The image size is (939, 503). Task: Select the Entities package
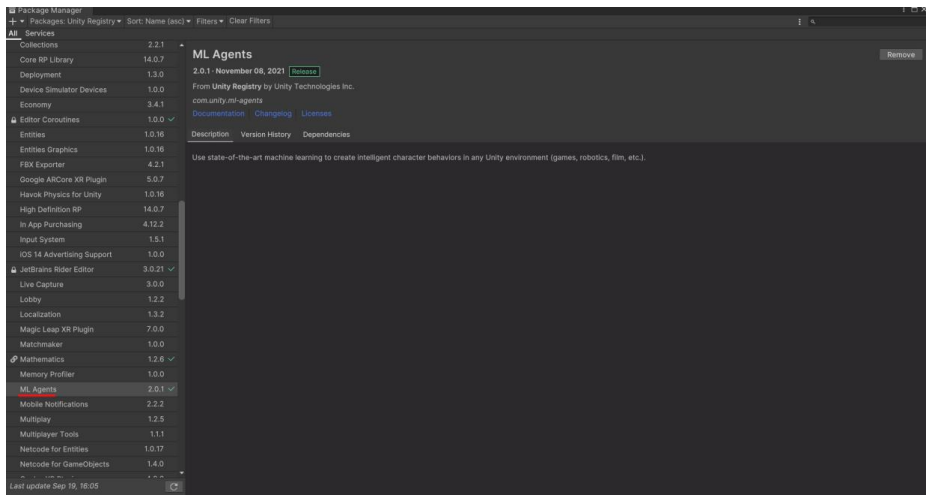point(92,135)
